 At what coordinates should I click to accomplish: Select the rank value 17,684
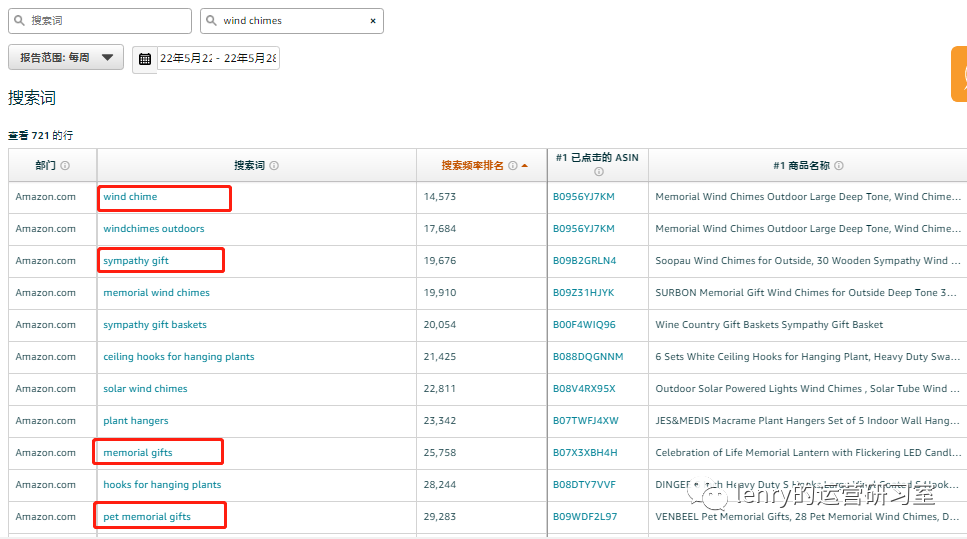pos(440,229)
